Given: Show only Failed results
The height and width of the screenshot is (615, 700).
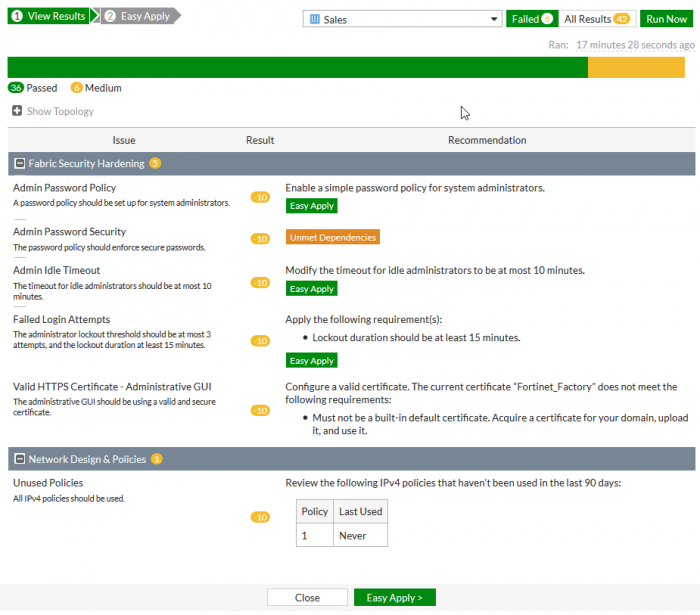Looking at the screenshot, I should [530, 19].
